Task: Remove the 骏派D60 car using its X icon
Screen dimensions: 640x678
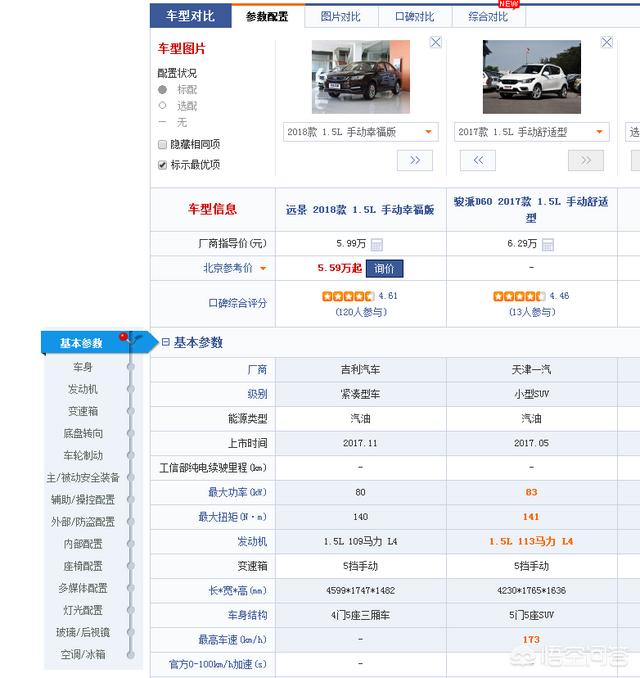Action: point(606,42)
